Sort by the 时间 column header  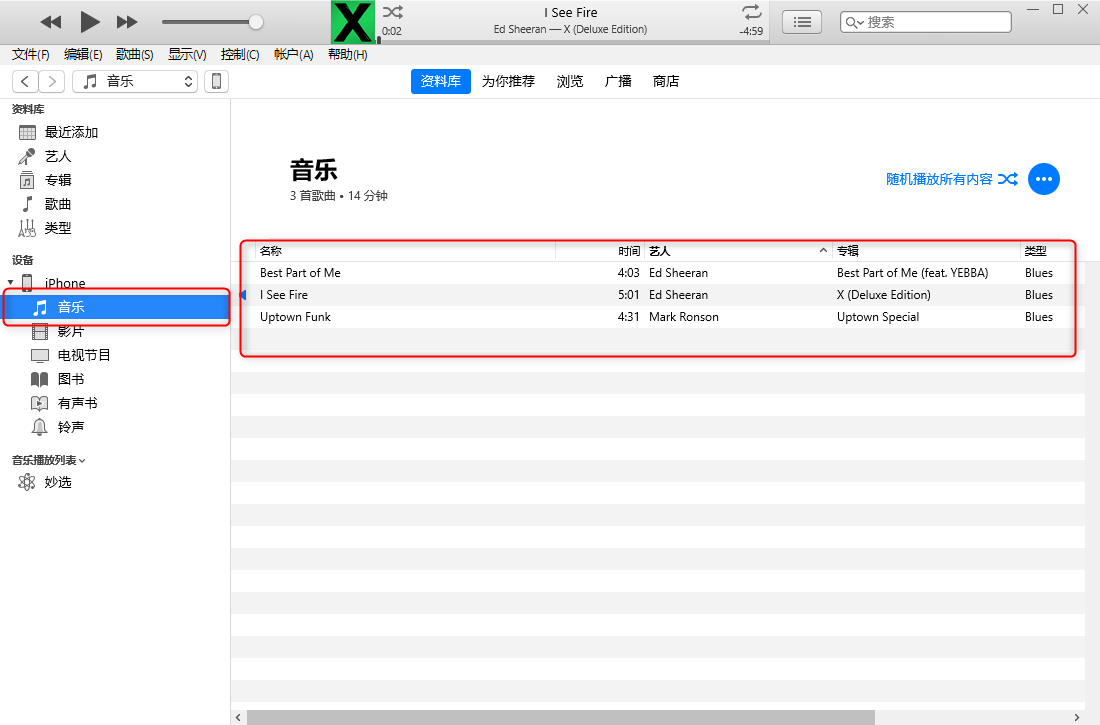(600, 251)
